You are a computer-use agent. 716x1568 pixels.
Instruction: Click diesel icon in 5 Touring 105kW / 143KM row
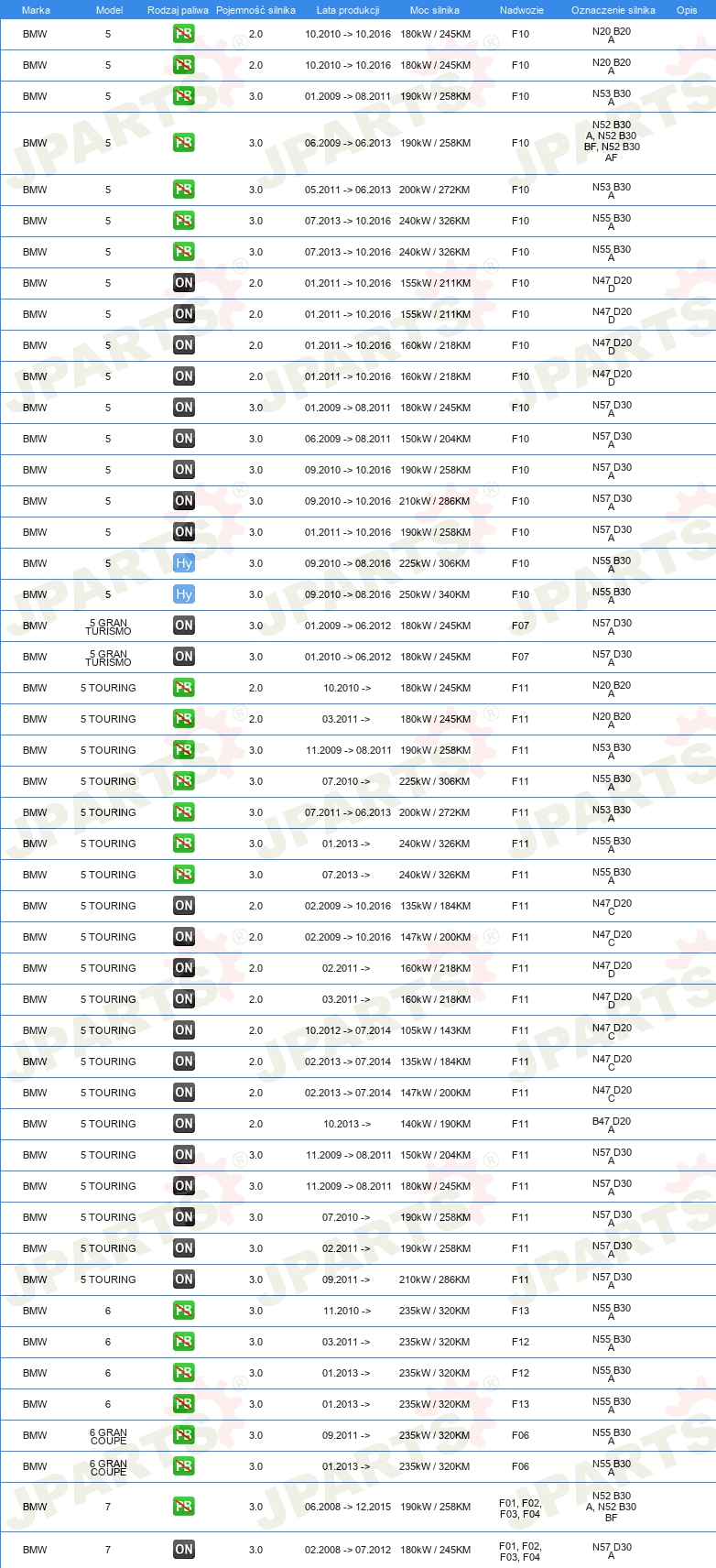[x=184, y=1030]
